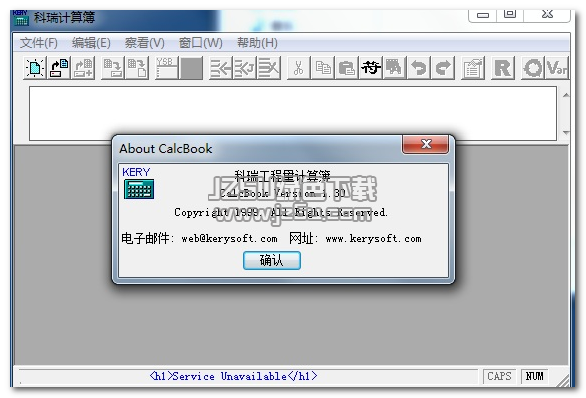Click the solid gray square toolbar icon

(191, 68)
